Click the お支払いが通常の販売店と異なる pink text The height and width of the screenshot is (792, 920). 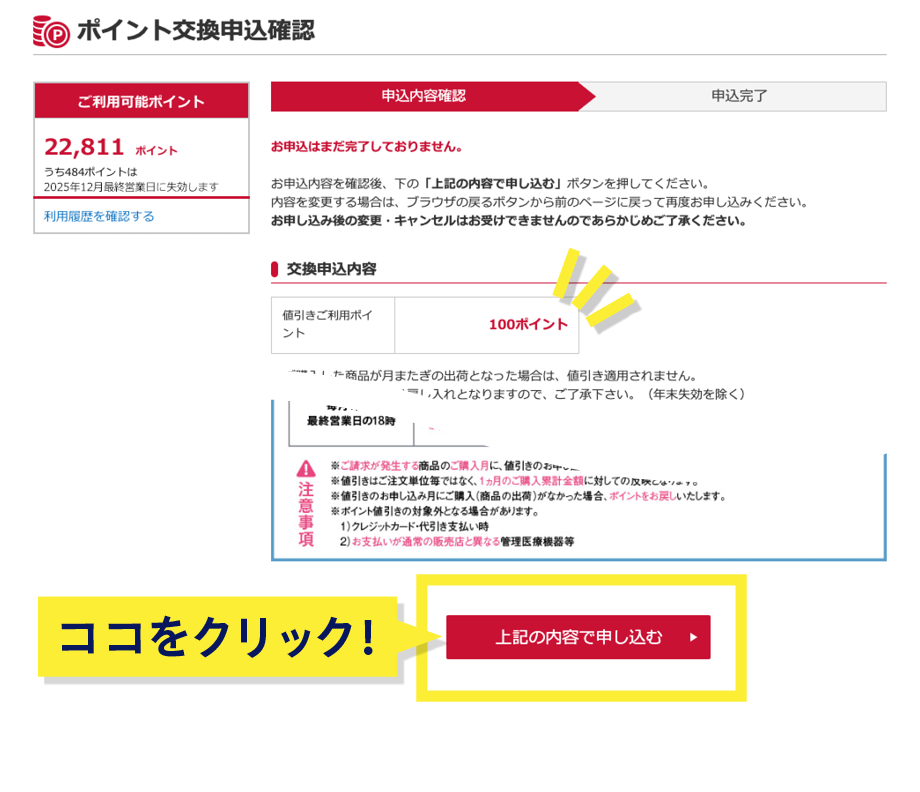coord(426,542)
